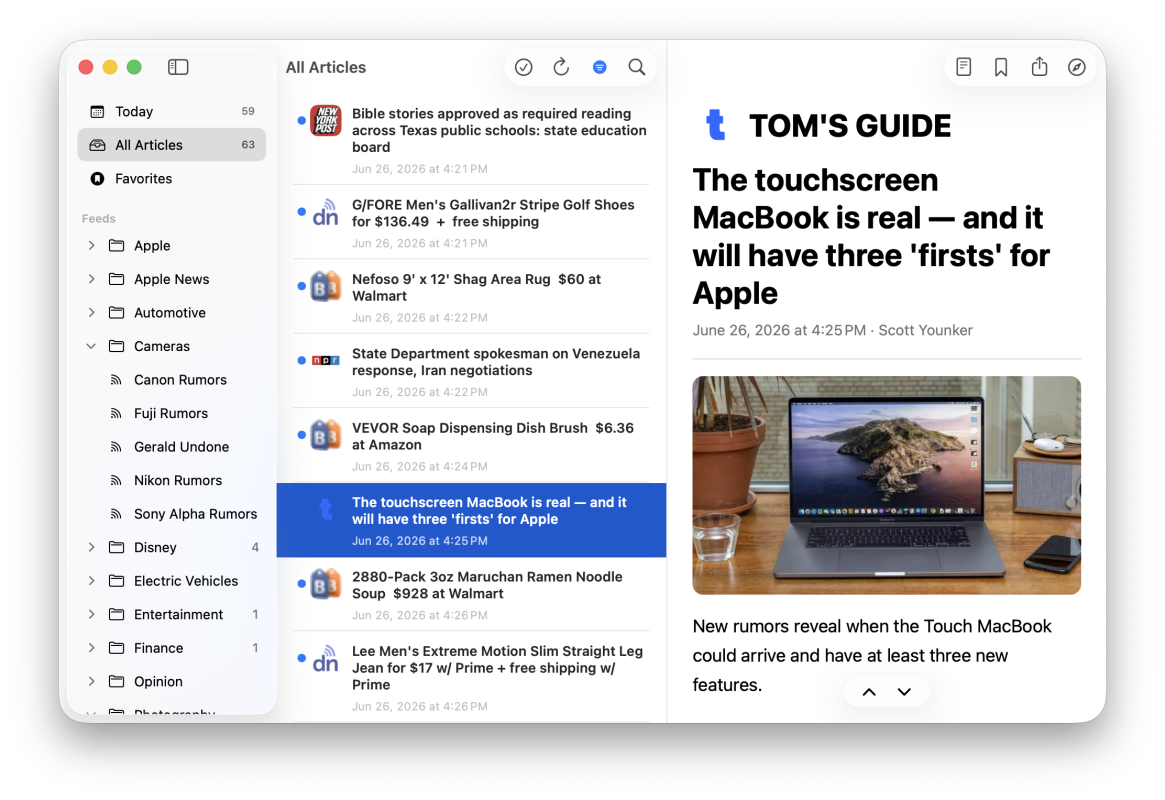Toggle the blue unread filter icon
Screen dimensions: 1165x800
600,68
